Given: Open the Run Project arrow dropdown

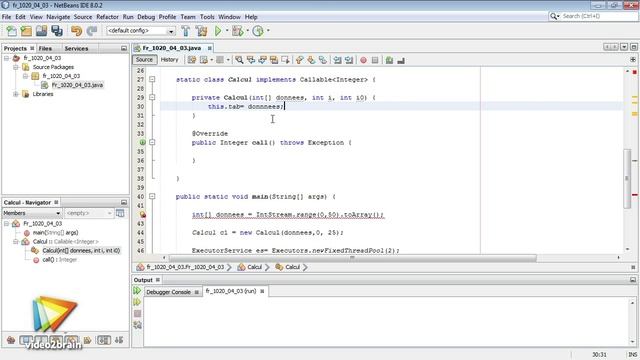Looking at the screenshot, I should pos(227,31).
